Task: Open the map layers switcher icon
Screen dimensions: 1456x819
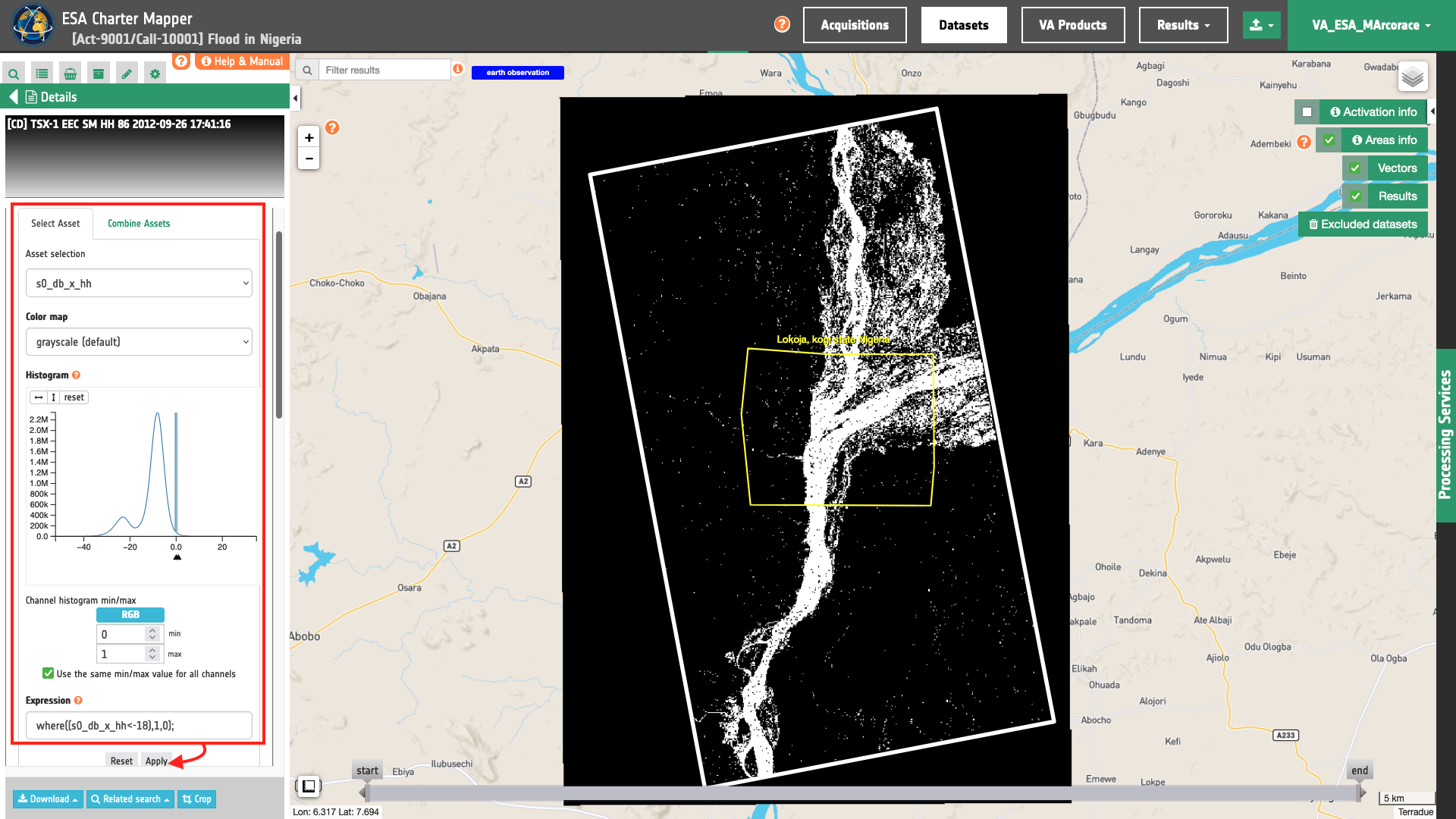Action: tap(1412, 77)
